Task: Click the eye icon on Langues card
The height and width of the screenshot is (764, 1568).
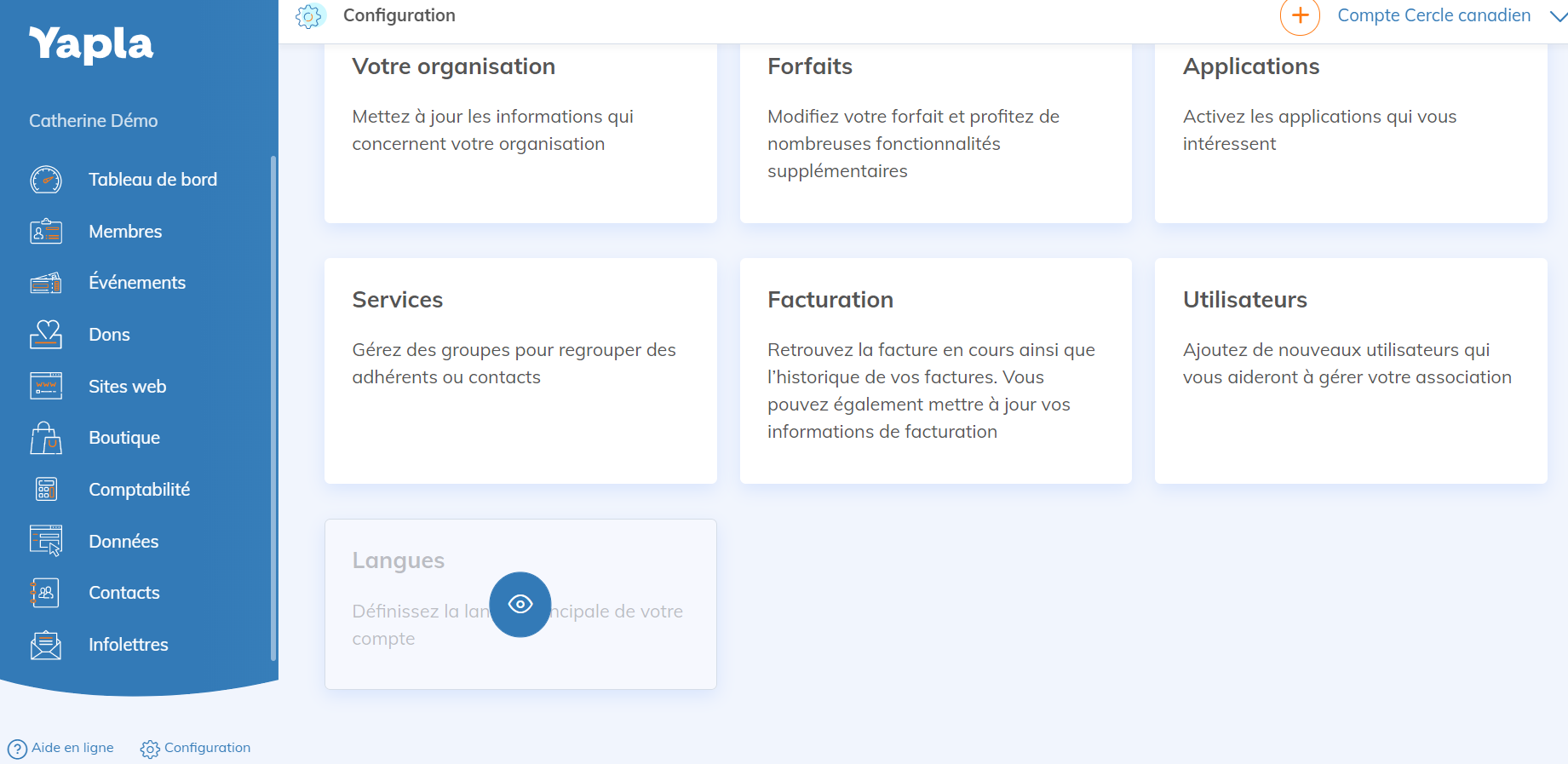Action: pos(520,605)
